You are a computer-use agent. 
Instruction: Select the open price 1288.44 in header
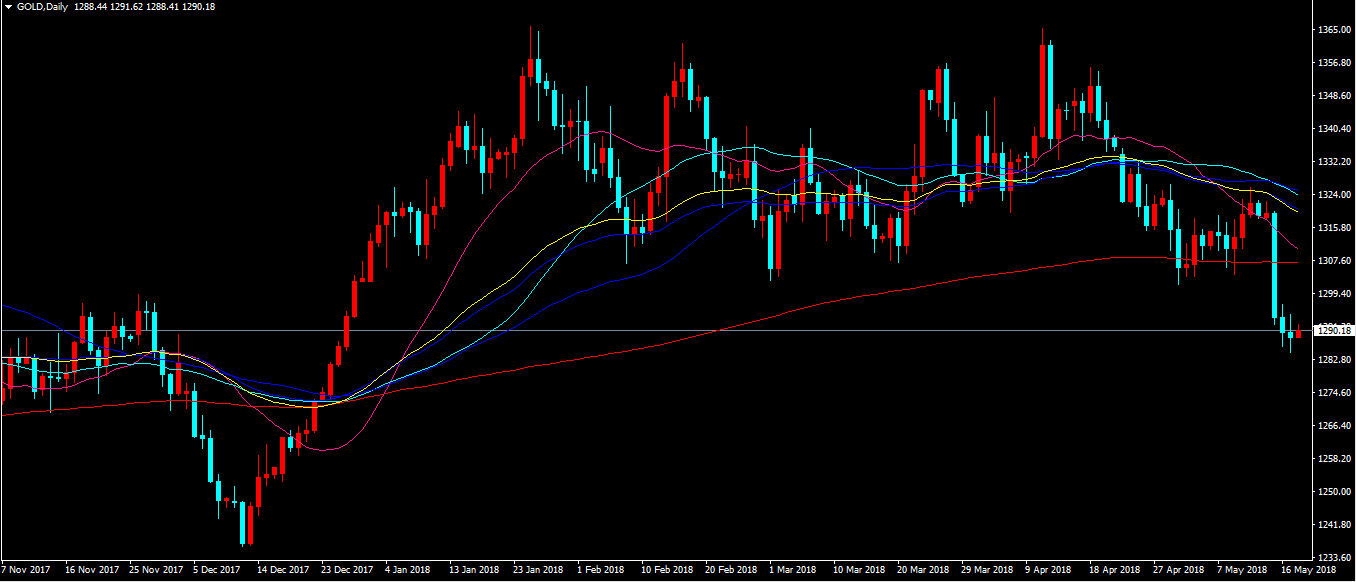tap(90, 7)
